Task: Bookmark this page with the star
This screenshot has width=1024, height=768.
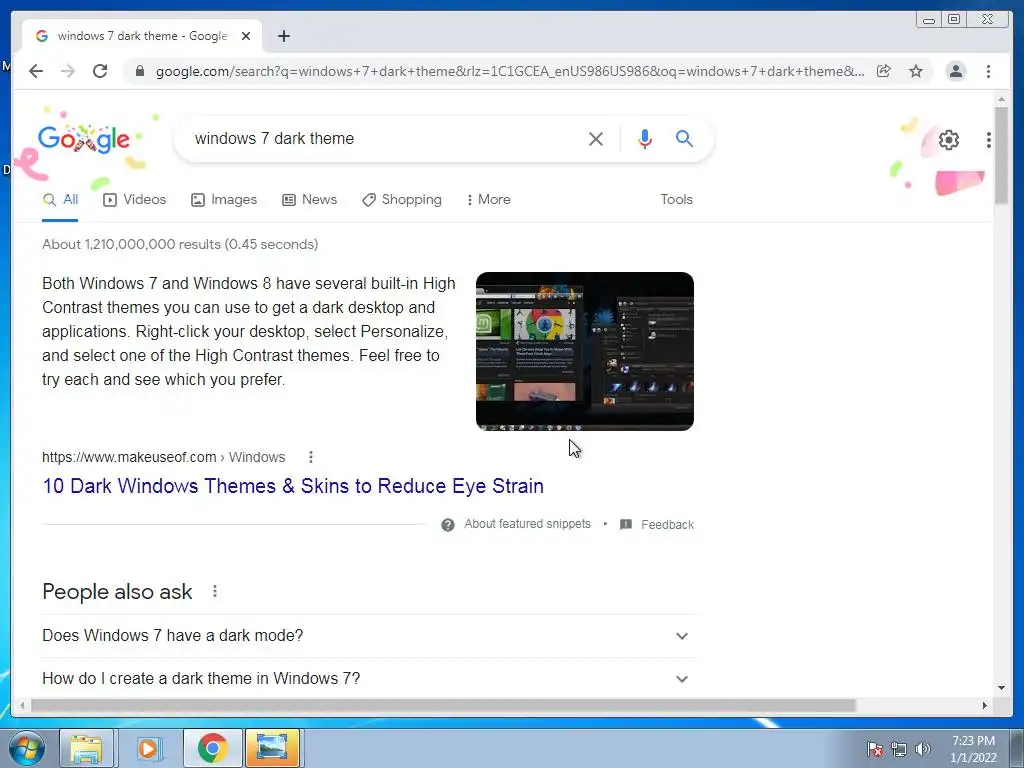Action: [916, 71]
